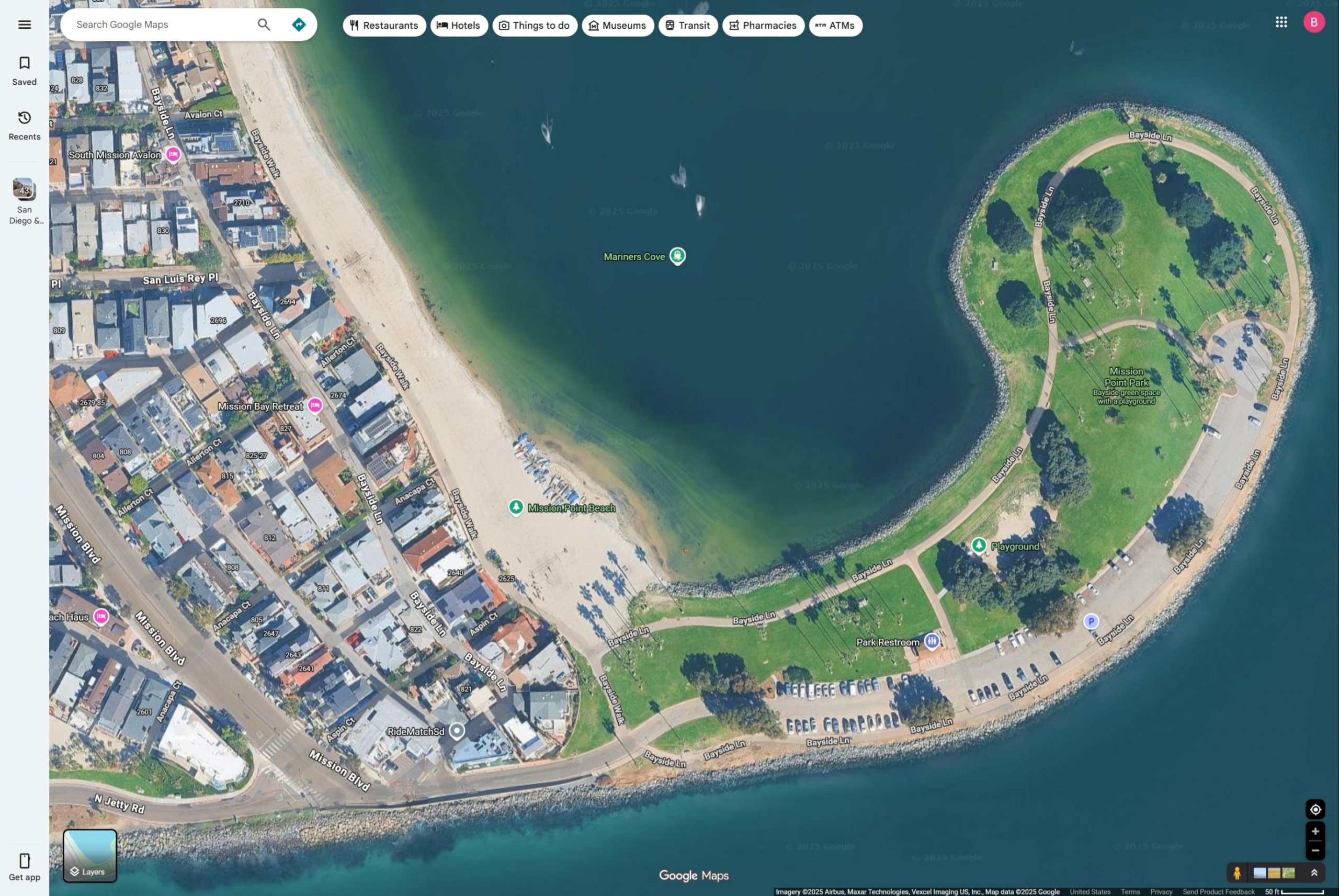This screenshot has height=896, width=1339.
Task: Expand the imagery options chevron
Action: (x=1314, y=873)
